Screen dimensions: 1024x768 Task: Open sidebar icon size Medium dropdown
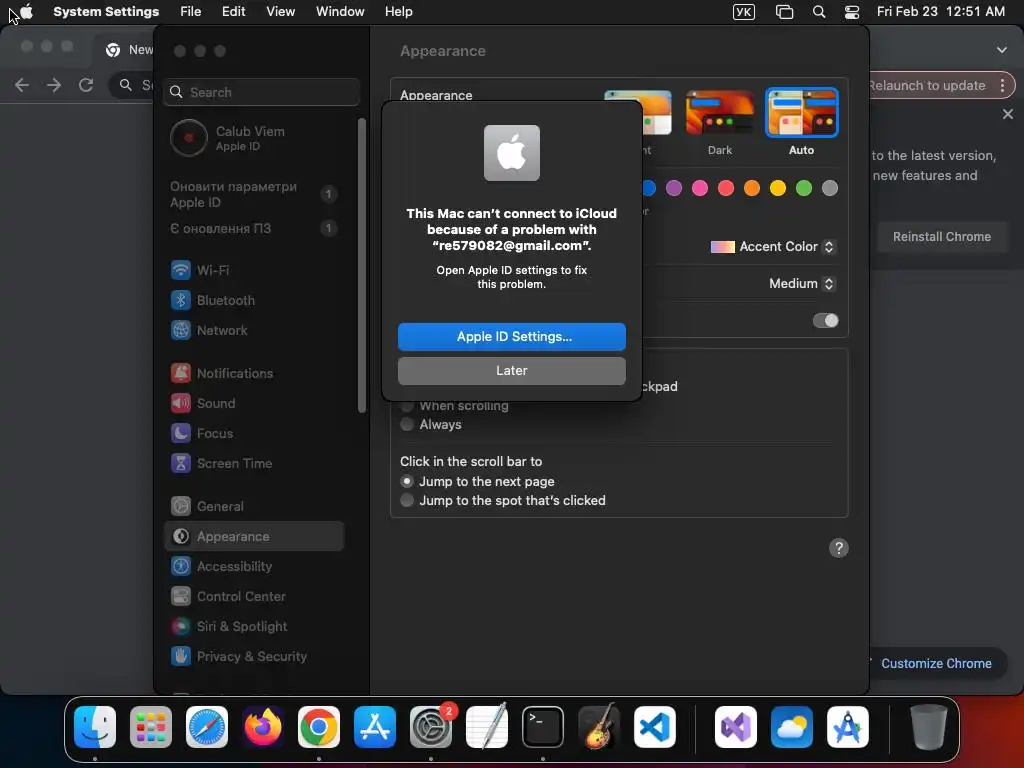click(x=802, y=283)
